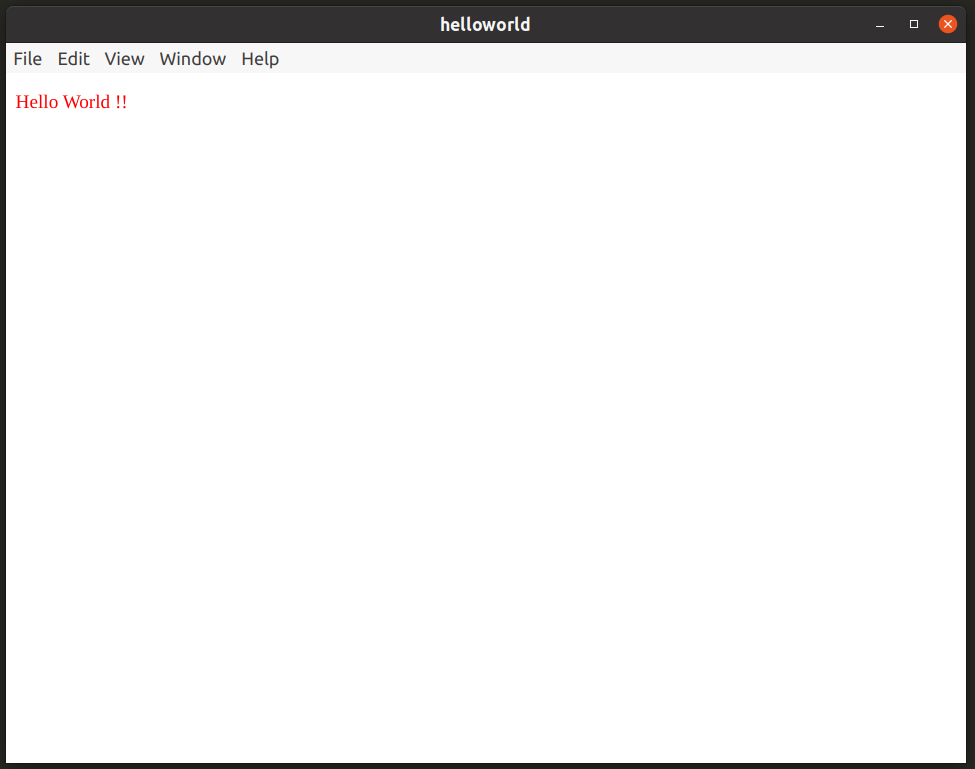Click the red 'Hello World !!' text
Screen dimensions: 975x769
[x=71, y=102]
